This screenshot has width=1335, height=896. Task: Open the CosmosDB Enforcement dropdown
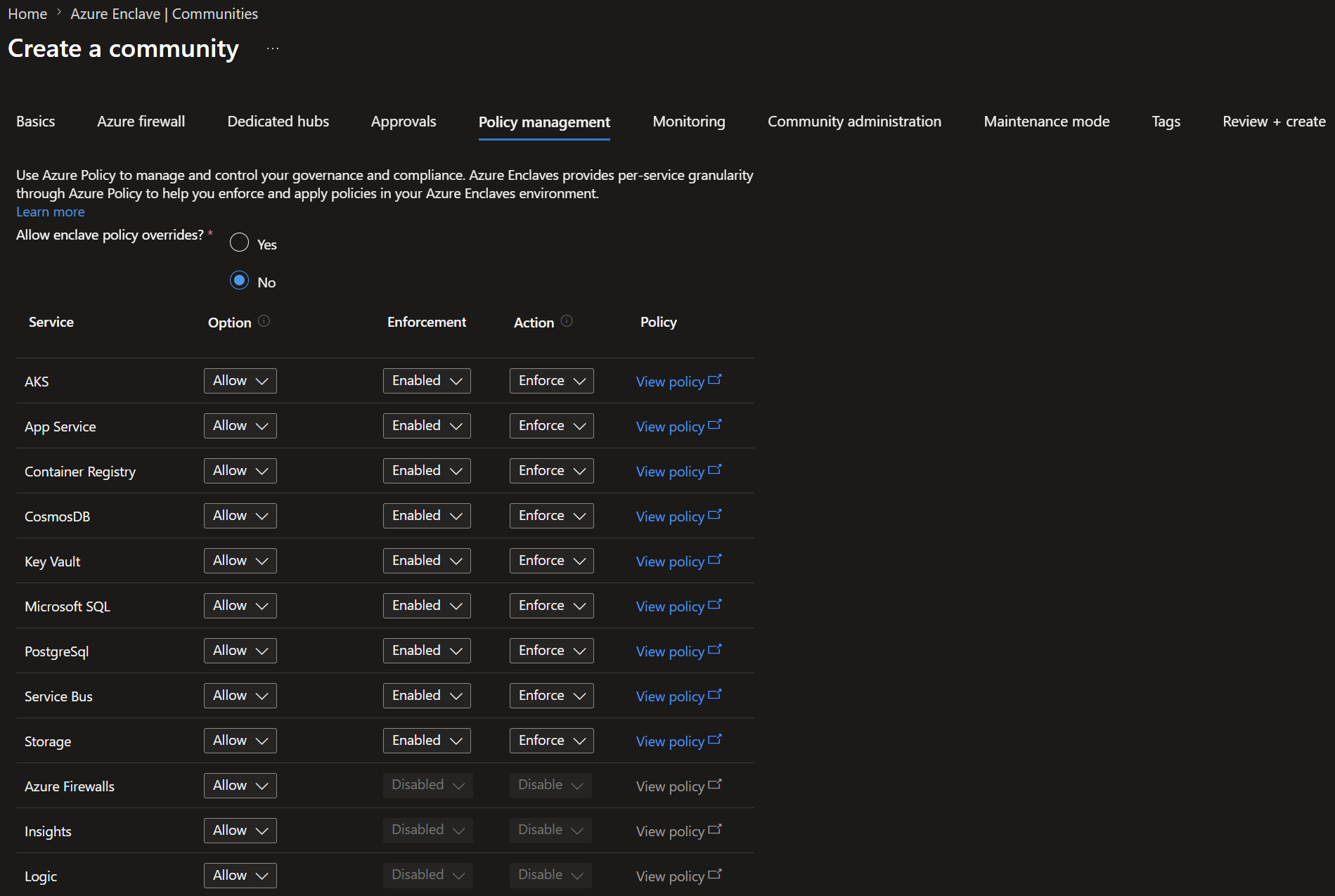point(427,516)
